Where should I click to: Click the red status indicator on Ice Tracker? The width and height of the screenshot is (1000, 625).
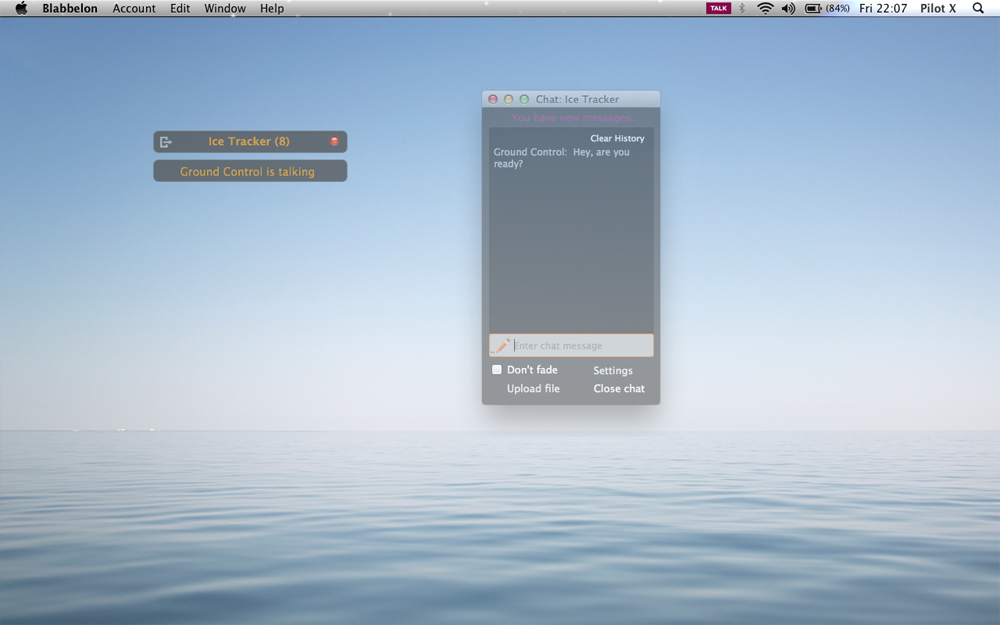click(x=334, y=142)
